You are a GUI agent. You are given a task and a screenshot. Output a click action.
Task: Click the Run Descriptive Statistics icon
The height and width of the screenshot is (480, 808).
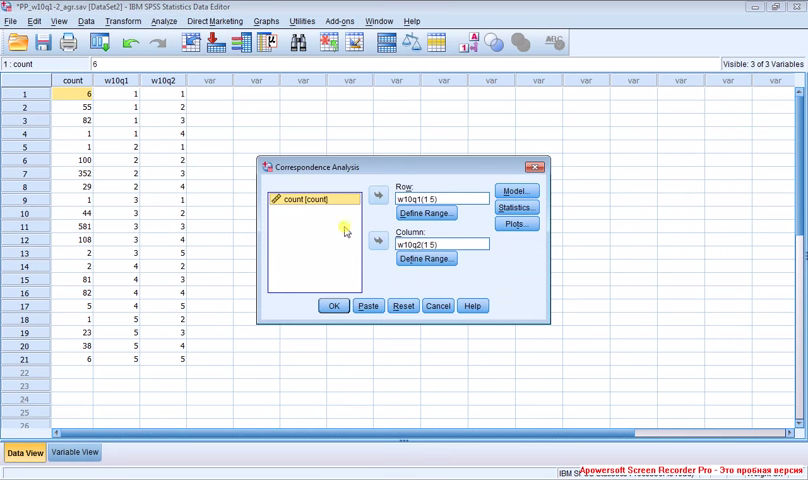(x=267, y=42)
